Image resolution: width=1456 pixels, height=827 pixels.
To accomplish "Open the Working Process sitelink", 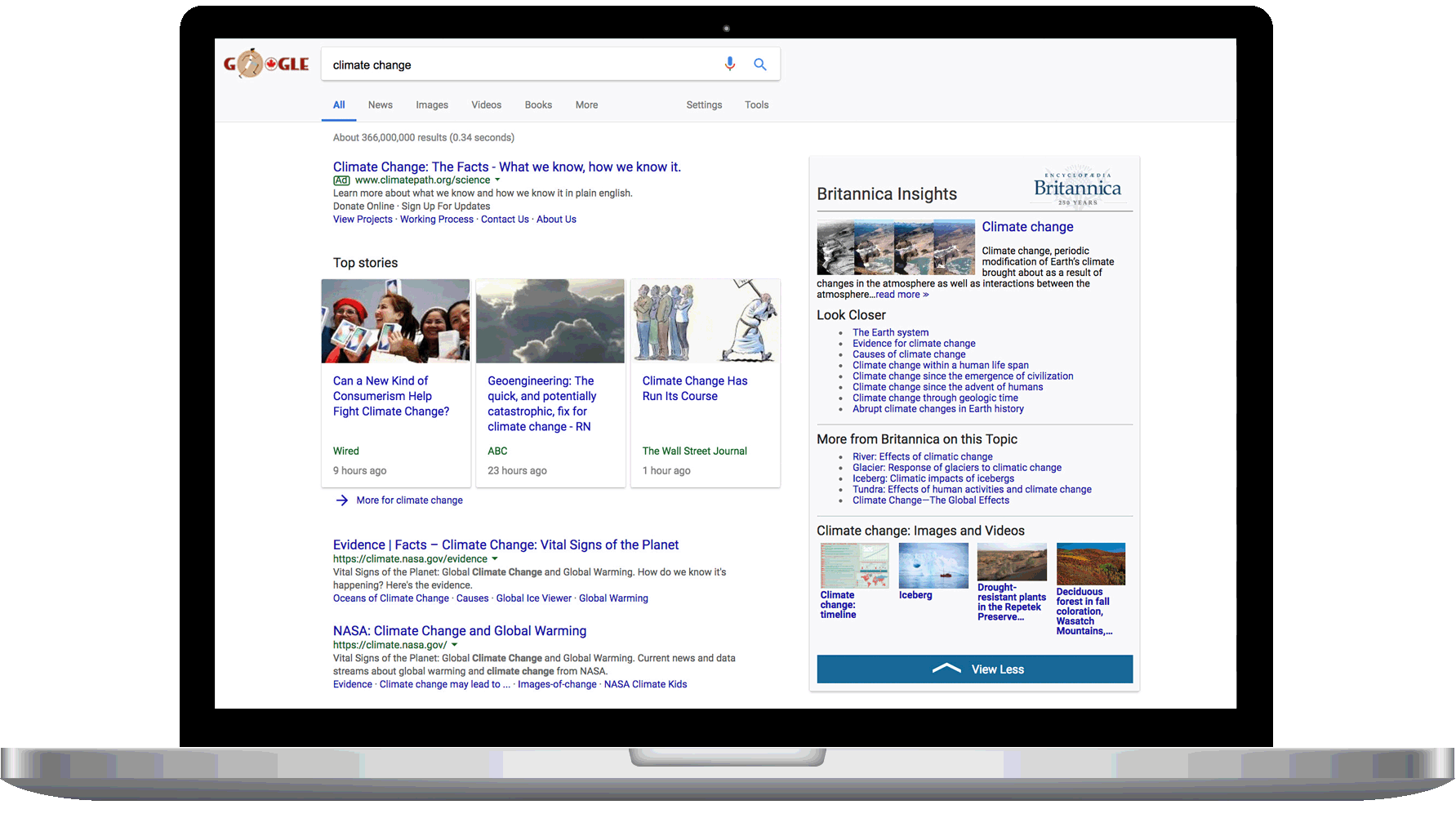I will point(437,220).
